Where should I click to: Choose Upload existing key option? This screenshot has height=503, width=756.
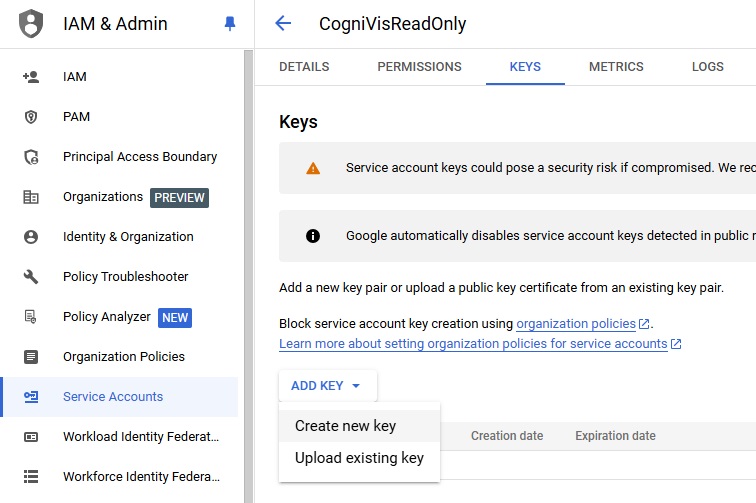pyautogui.click(x=359, y=458)
